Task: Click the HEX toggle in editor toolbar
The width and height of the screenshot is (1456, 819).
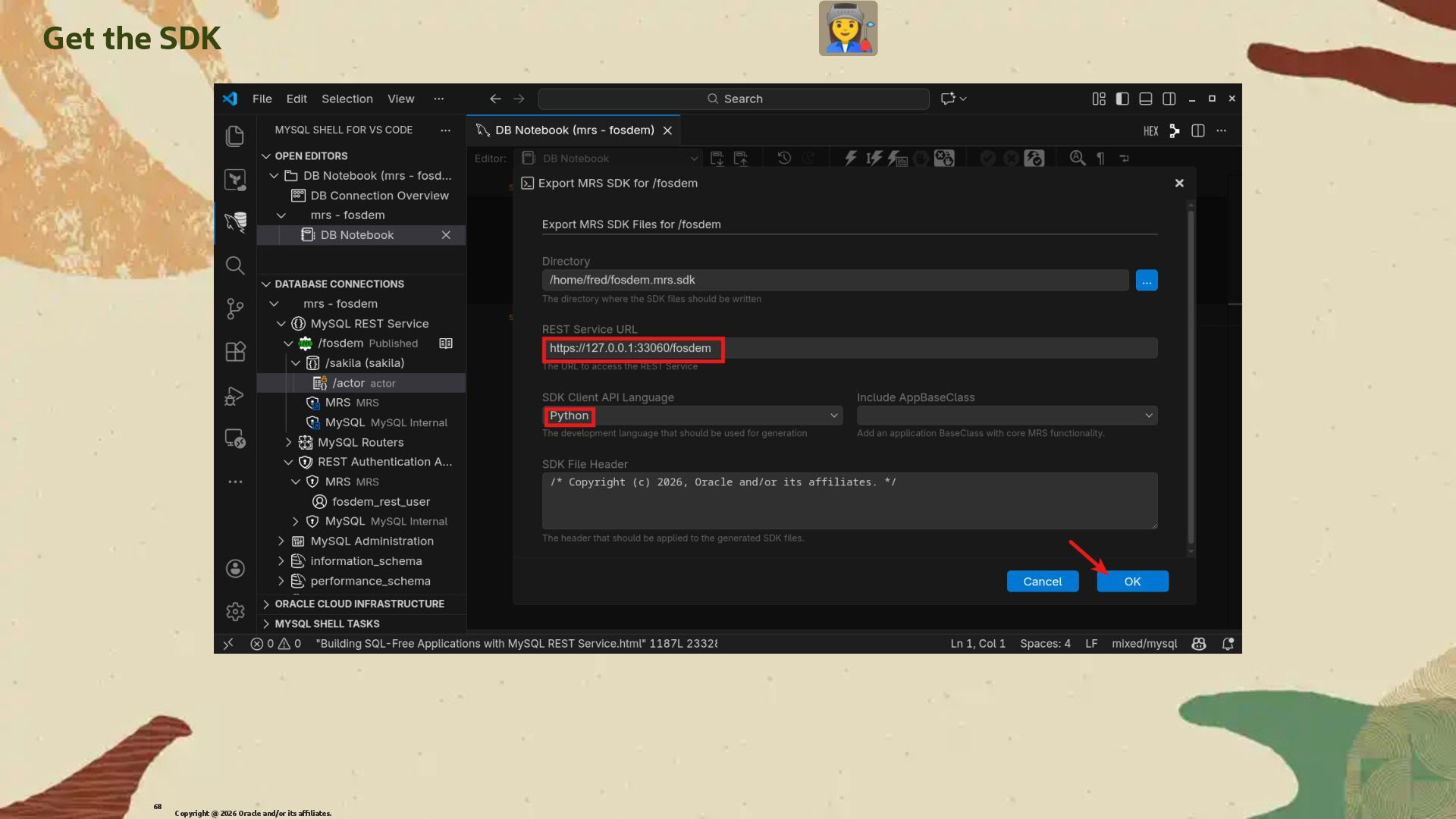Action: 1150,131
